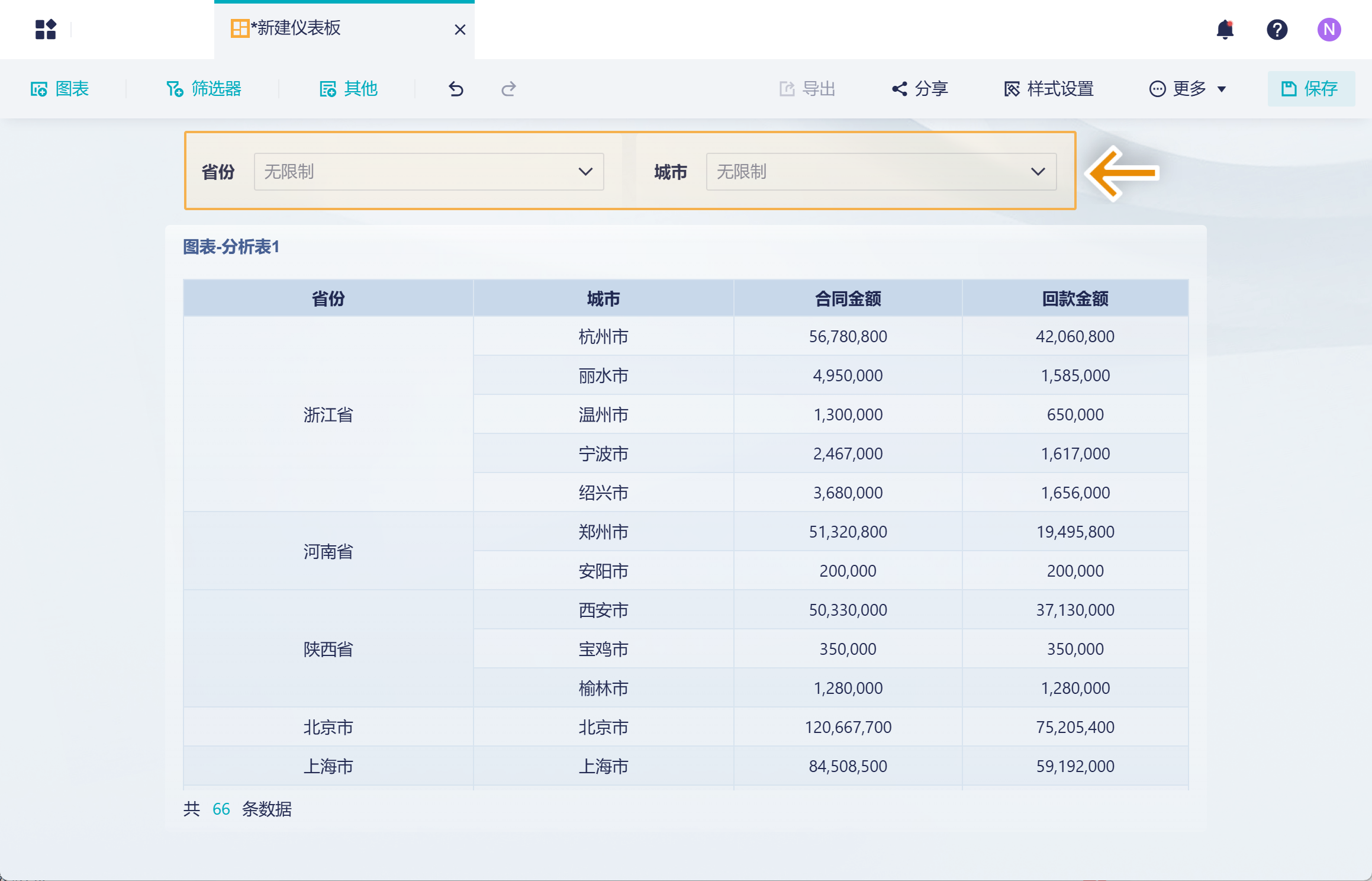The image size is (1372, 881).
Task: Click the value 120,667,700
Action: pos(848,727)
